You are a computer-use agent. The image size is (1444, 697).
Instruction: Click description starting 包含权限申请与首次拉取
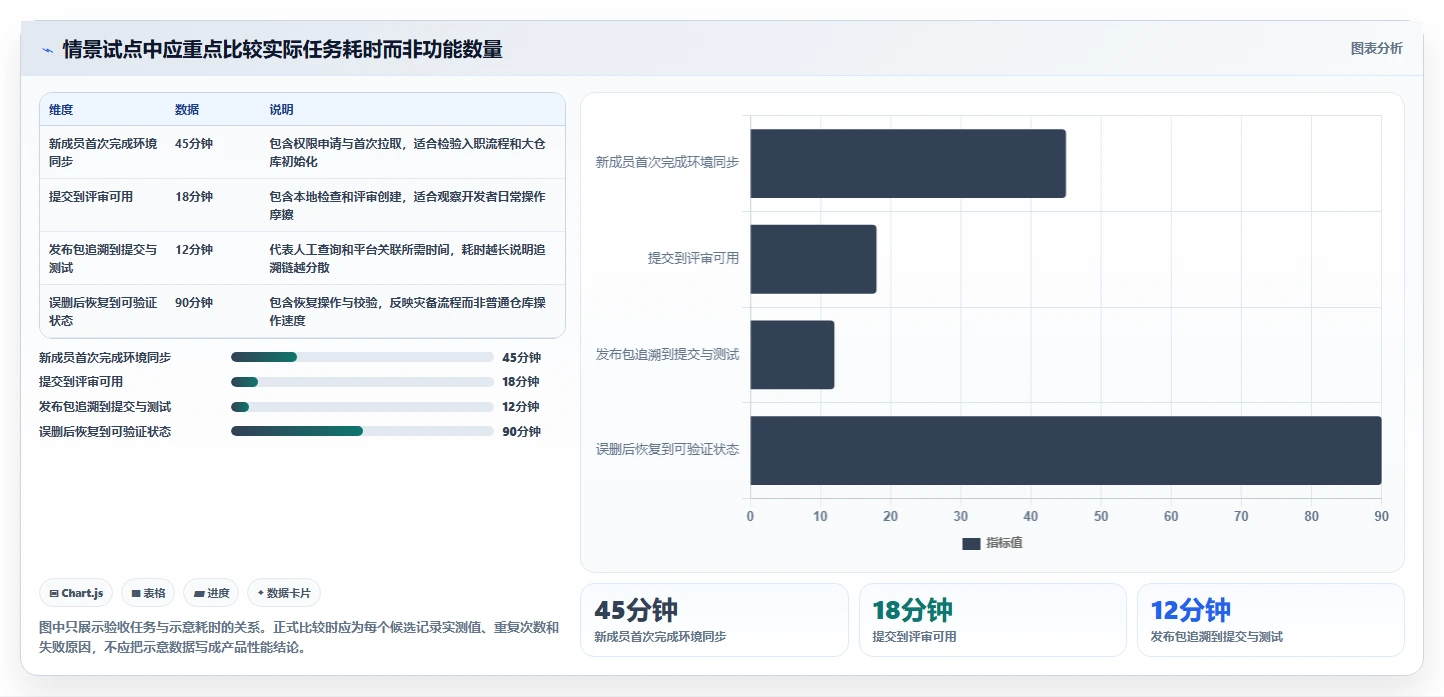(x=408, y=152)
